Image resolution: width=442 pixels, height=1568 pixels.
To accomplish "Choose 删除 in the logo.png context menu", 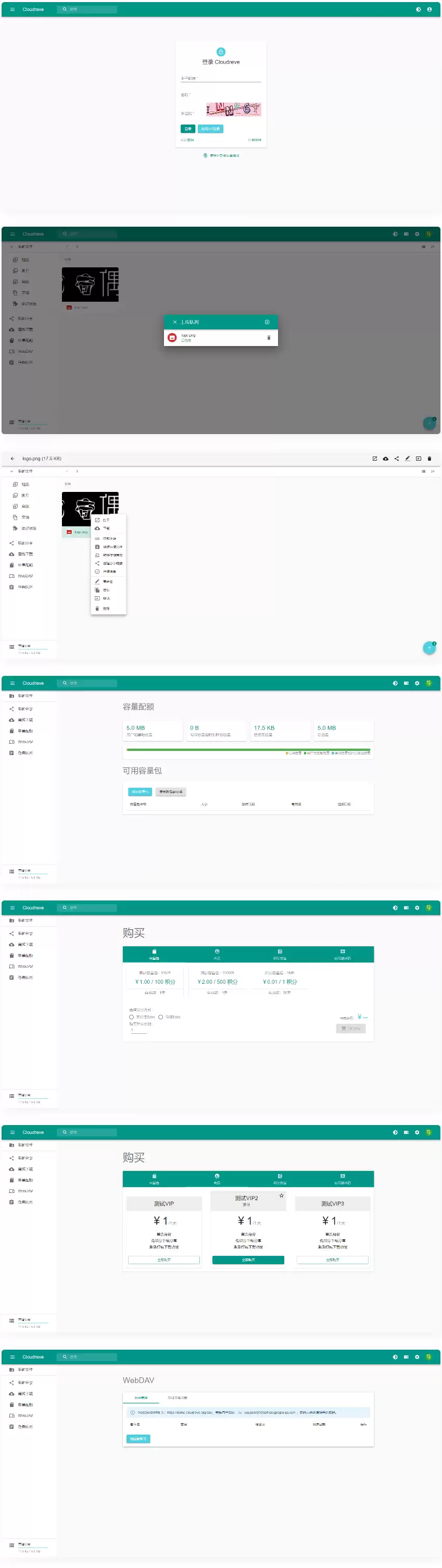I will [x=108, y=609].
